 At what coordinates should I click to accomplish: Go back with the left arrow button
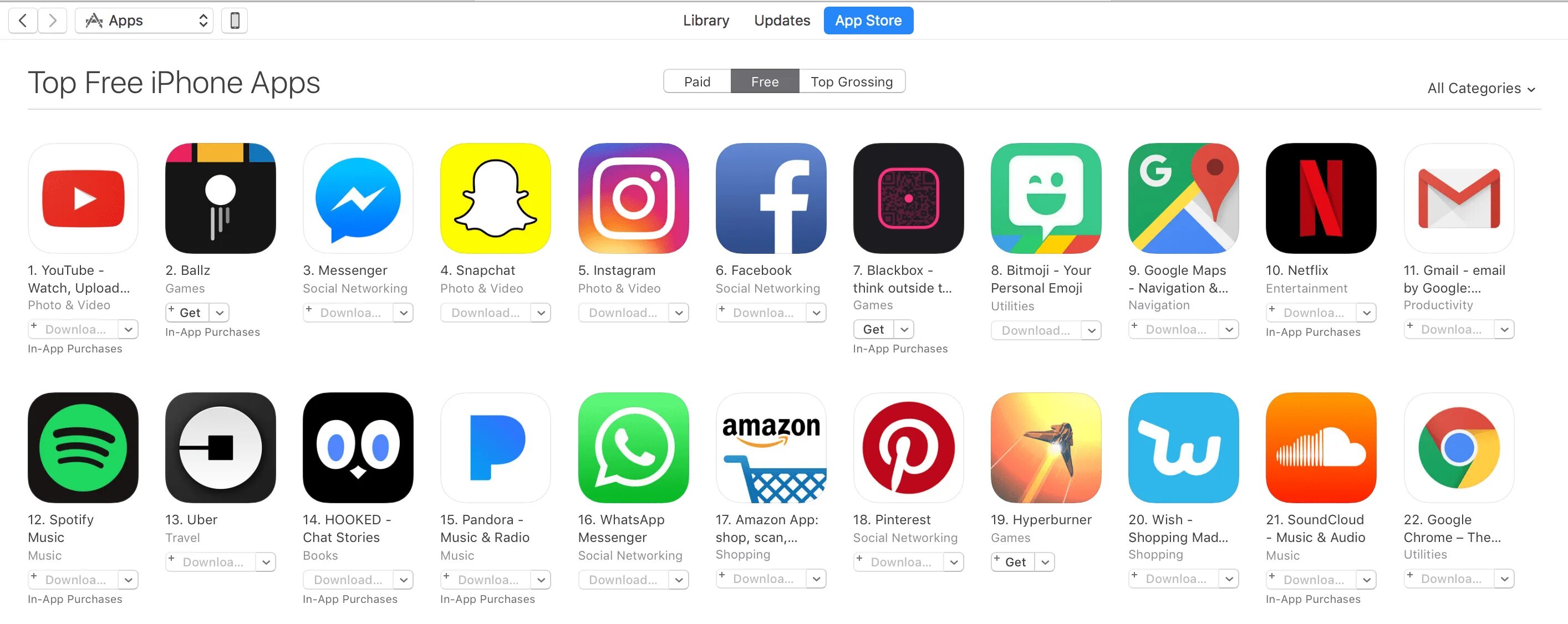[x=23, y=21]
